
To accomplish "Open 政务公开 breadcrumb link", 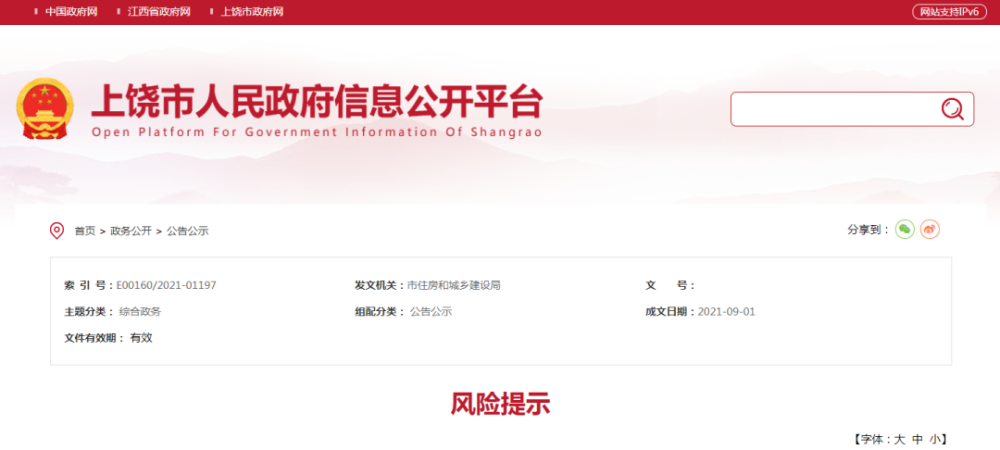I will pos(131,231).
